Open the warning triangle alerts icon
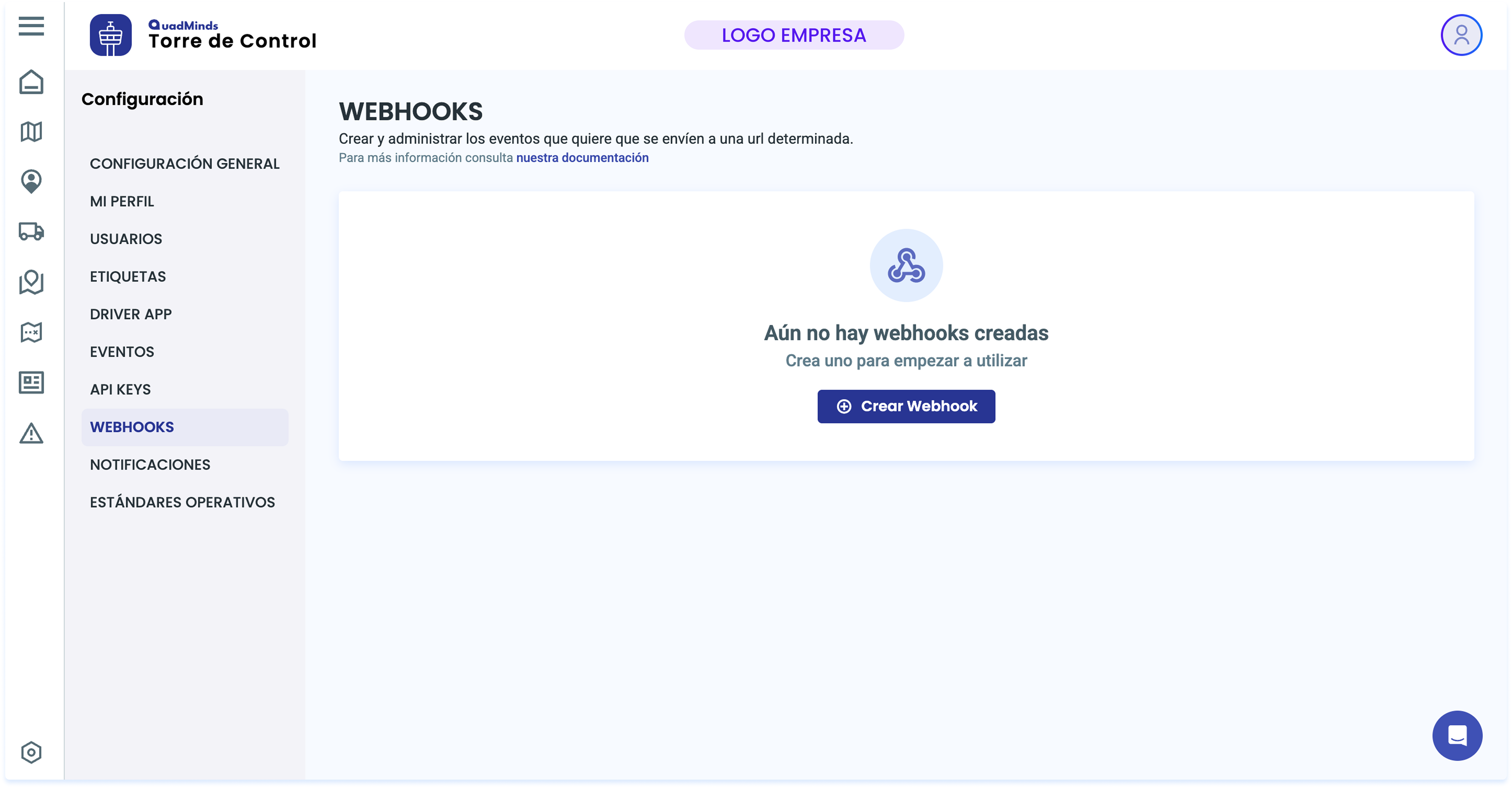 31,434
